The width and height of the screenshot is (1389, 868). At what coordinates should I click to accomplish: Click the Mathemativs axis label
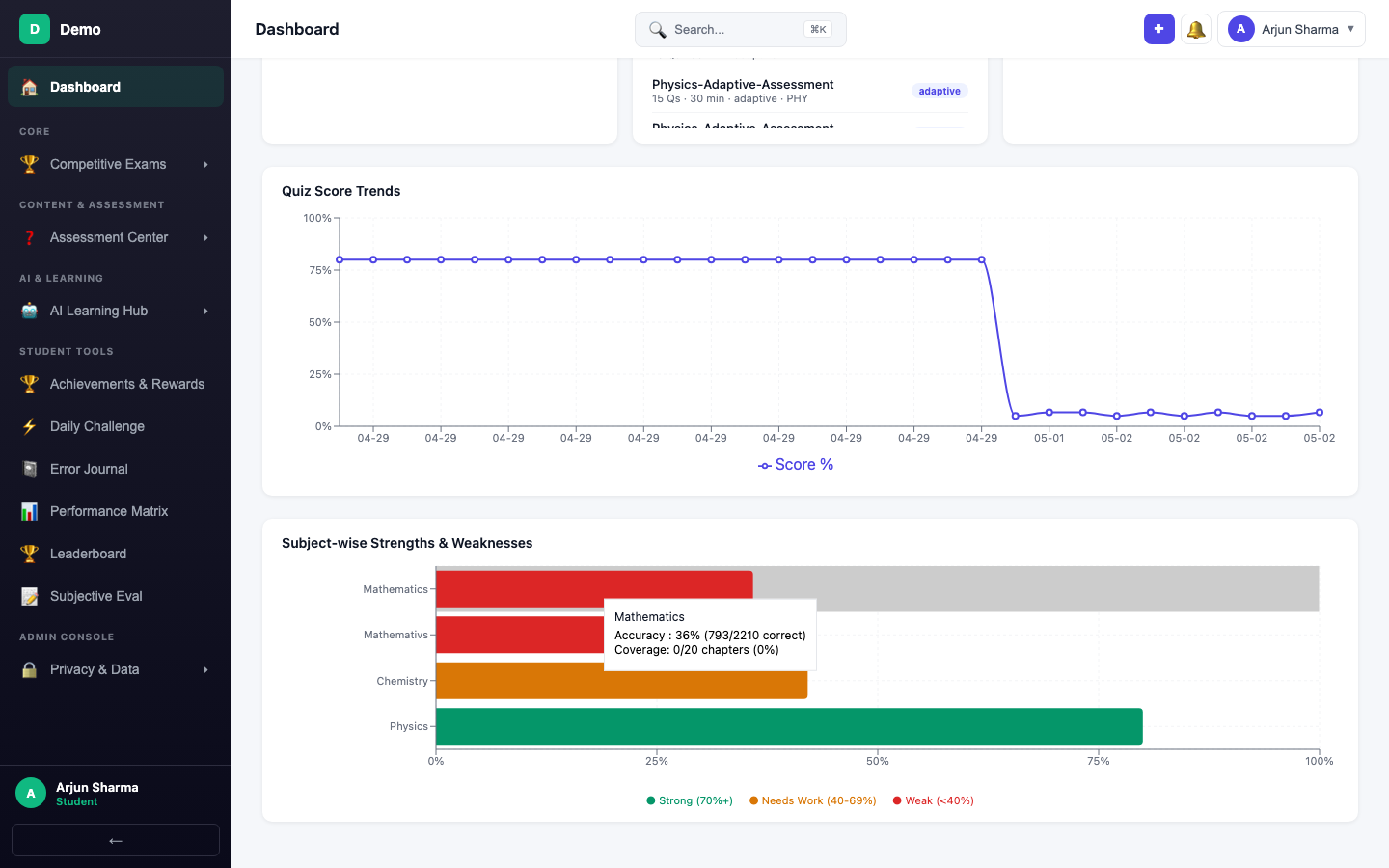pos(395,635)
